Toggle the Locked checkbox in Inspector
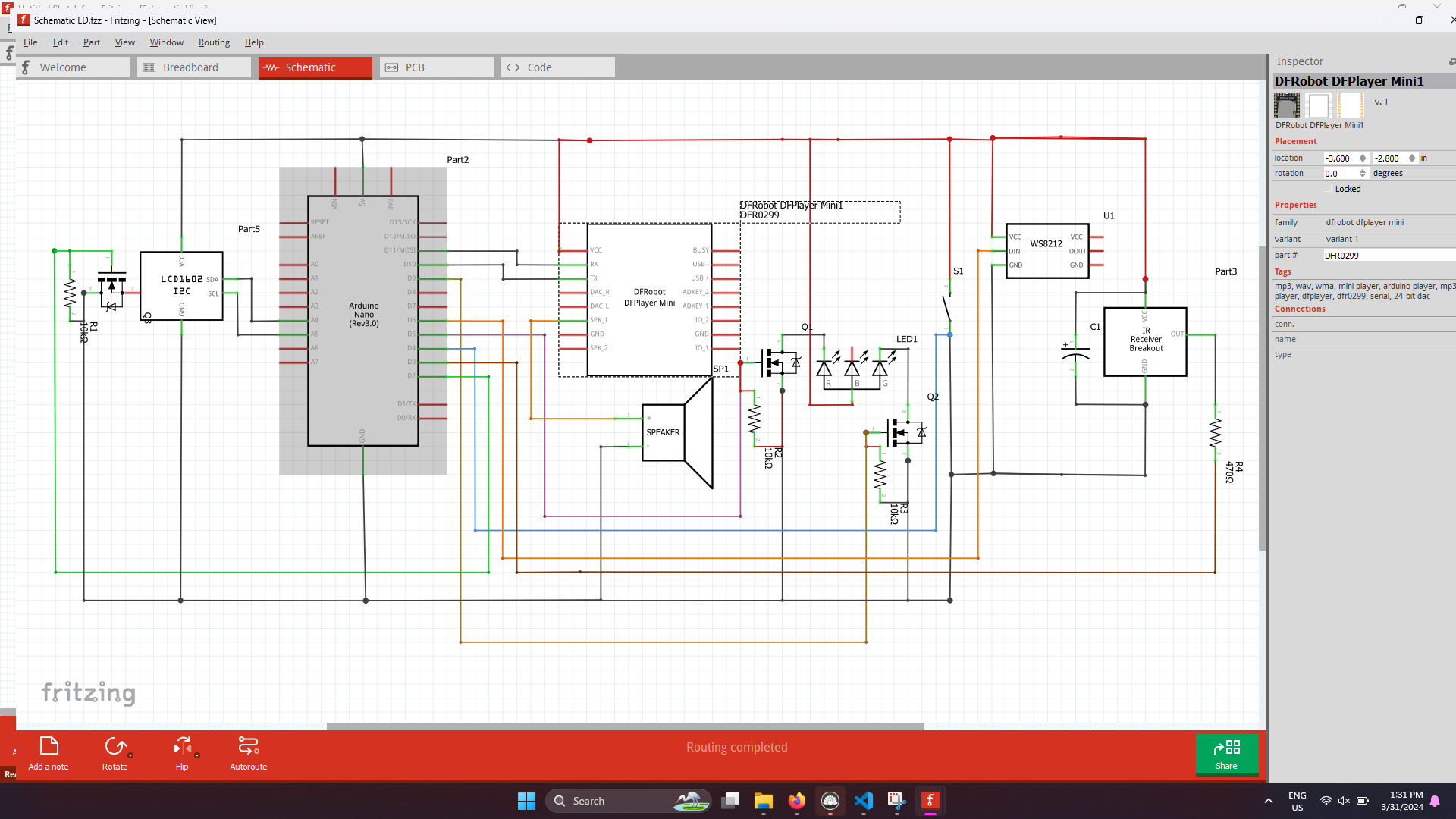This screenshot has height=819, width=1456. (x=1328, y=189)
